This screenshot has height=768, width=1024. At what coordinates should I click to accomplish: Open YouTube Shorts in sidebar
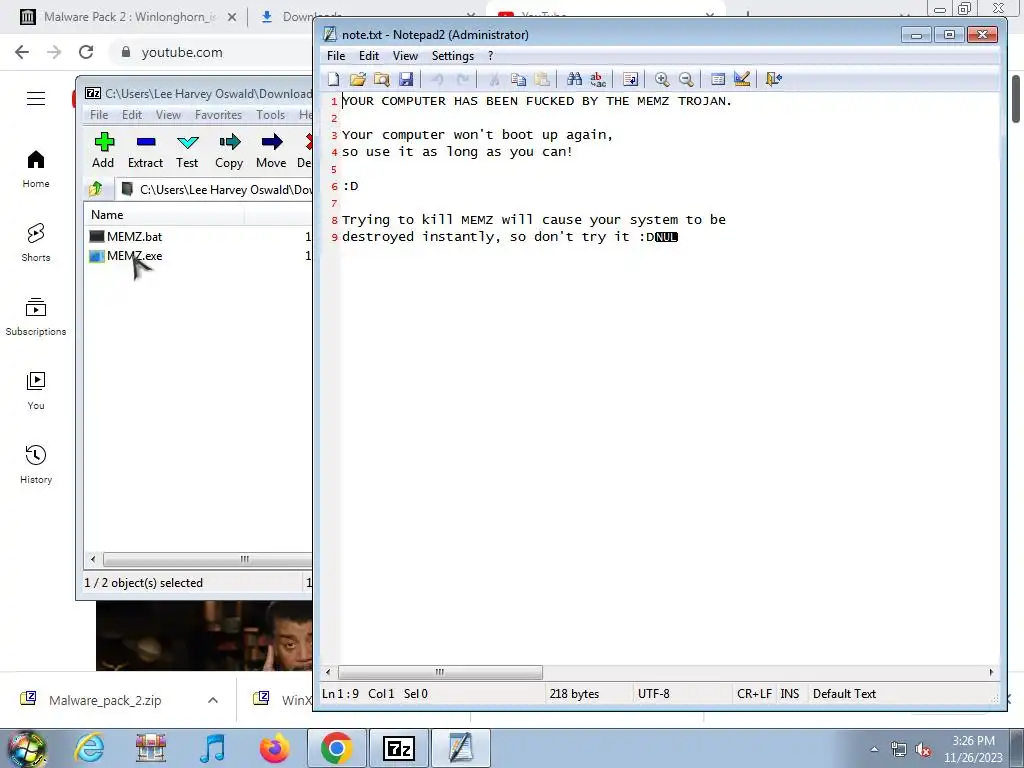(36, 243)
